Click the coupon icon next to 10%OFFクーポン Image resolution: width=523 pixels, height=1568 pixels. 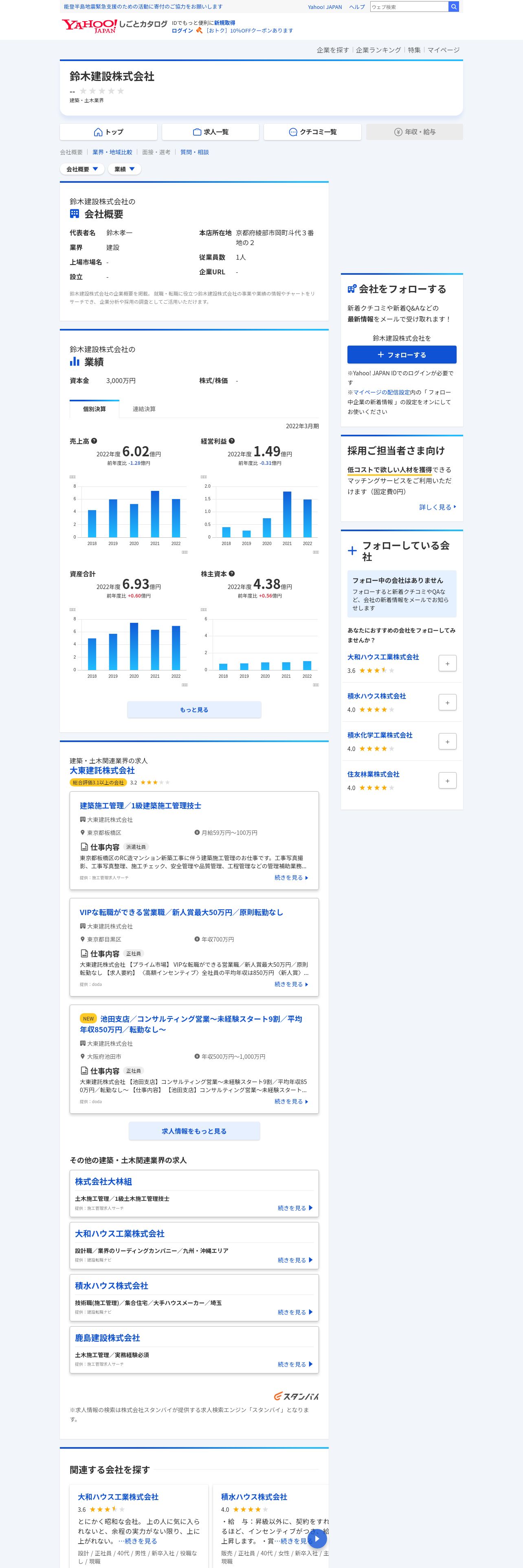(199, 30)
